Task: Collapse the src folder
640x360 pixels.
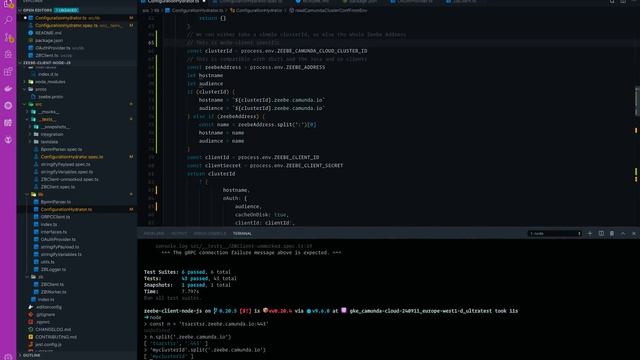Action: pyautogui.click(x=38, y=104)
